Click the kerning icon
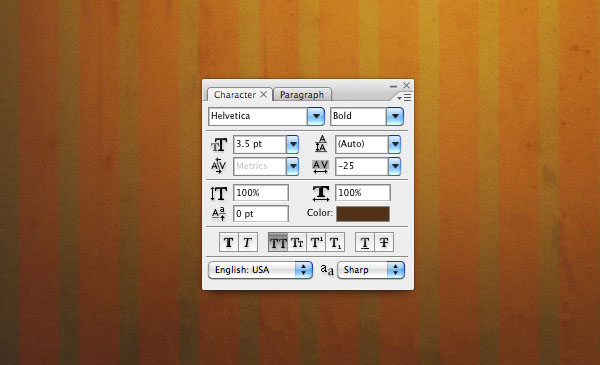The height and width of the screenshot is (365, 600). (x=218, y=166)
